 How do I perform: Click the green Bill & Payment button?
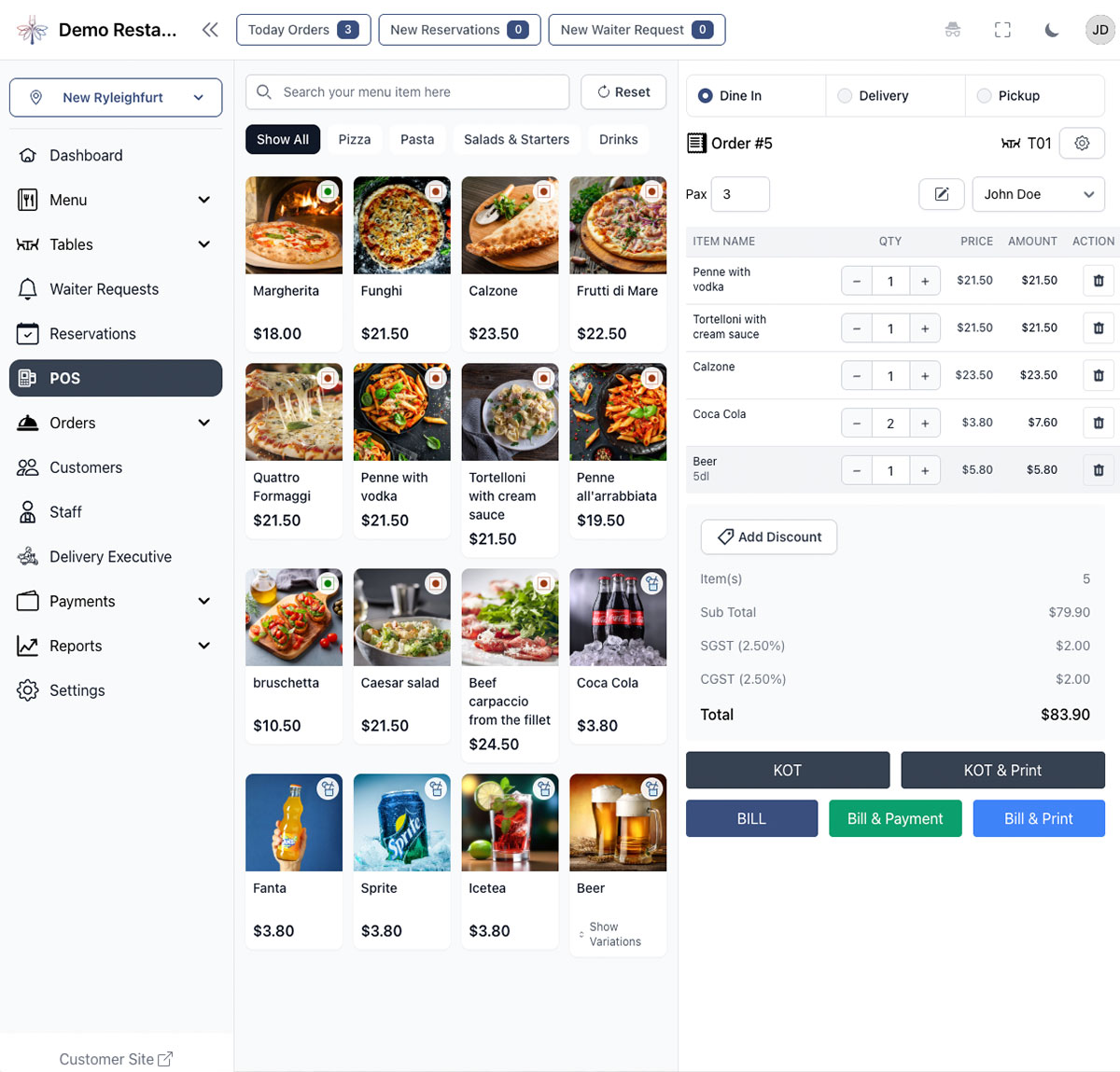click(895, 818)
